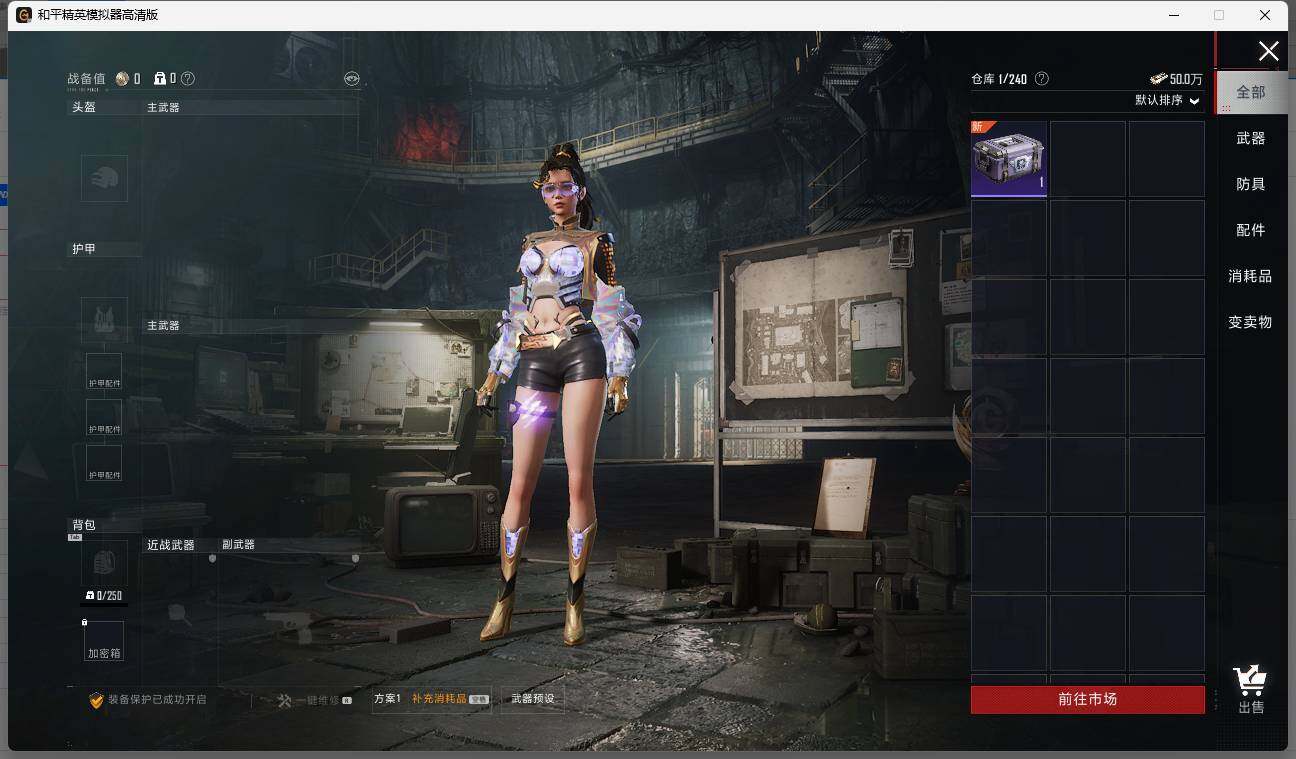Switch to the 消耗品 category tab
The width and height of the screenshot is (1296, 759).
pyautogui.click(x=1251, y=276)
